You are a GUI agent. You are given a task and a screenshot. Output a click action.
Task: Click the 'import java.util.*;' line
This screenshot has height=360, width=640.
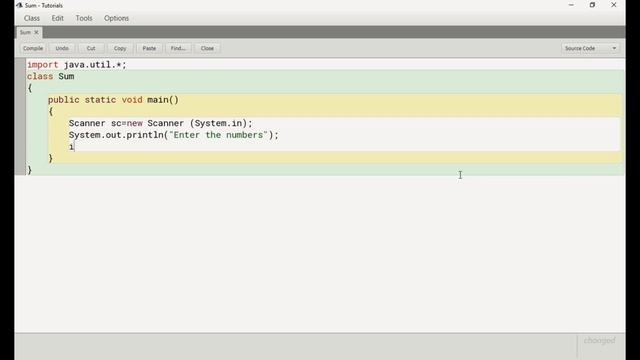click(x=77, y=64)
